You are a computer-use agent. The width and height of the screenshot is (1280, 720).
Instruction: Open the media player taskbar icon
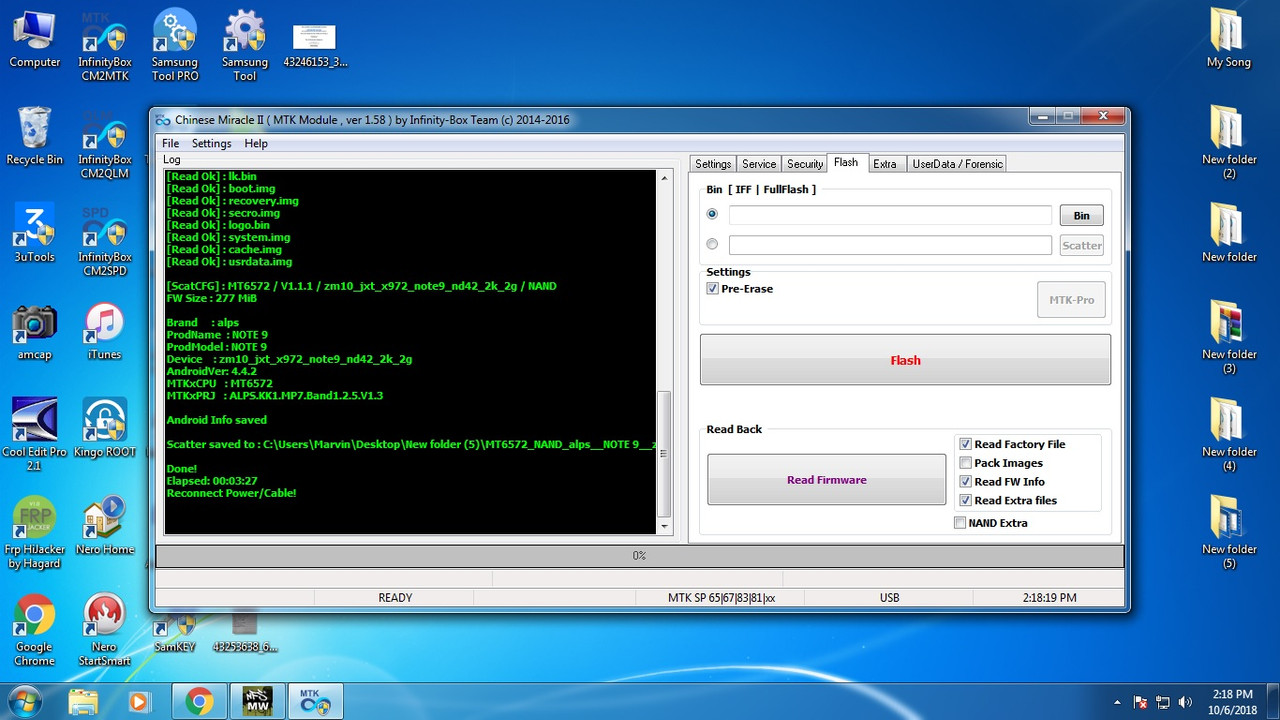pos(138,702)
